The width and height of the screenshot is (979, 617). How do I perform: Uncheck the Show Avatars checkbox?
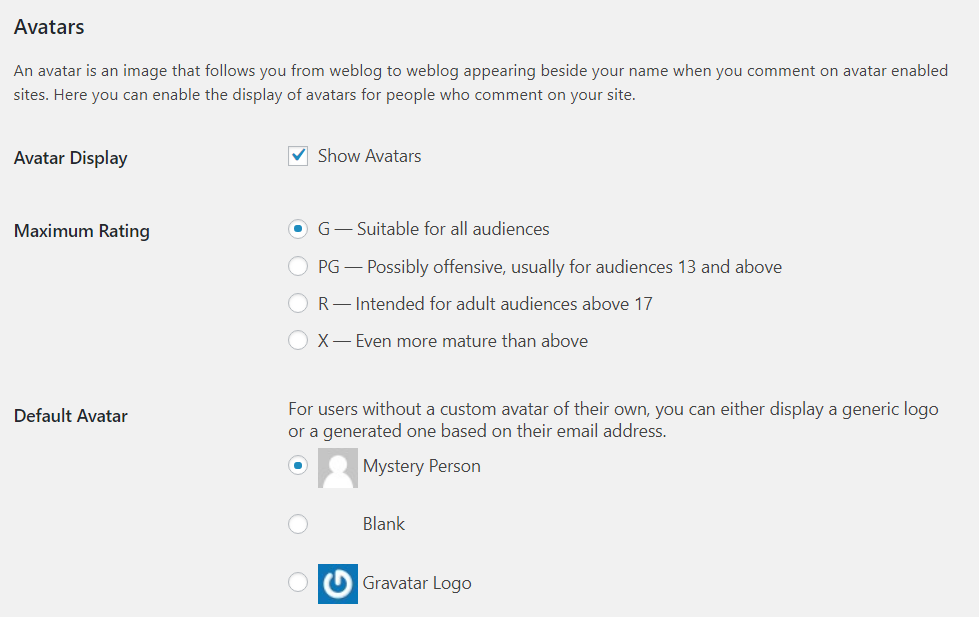[297, 155]
